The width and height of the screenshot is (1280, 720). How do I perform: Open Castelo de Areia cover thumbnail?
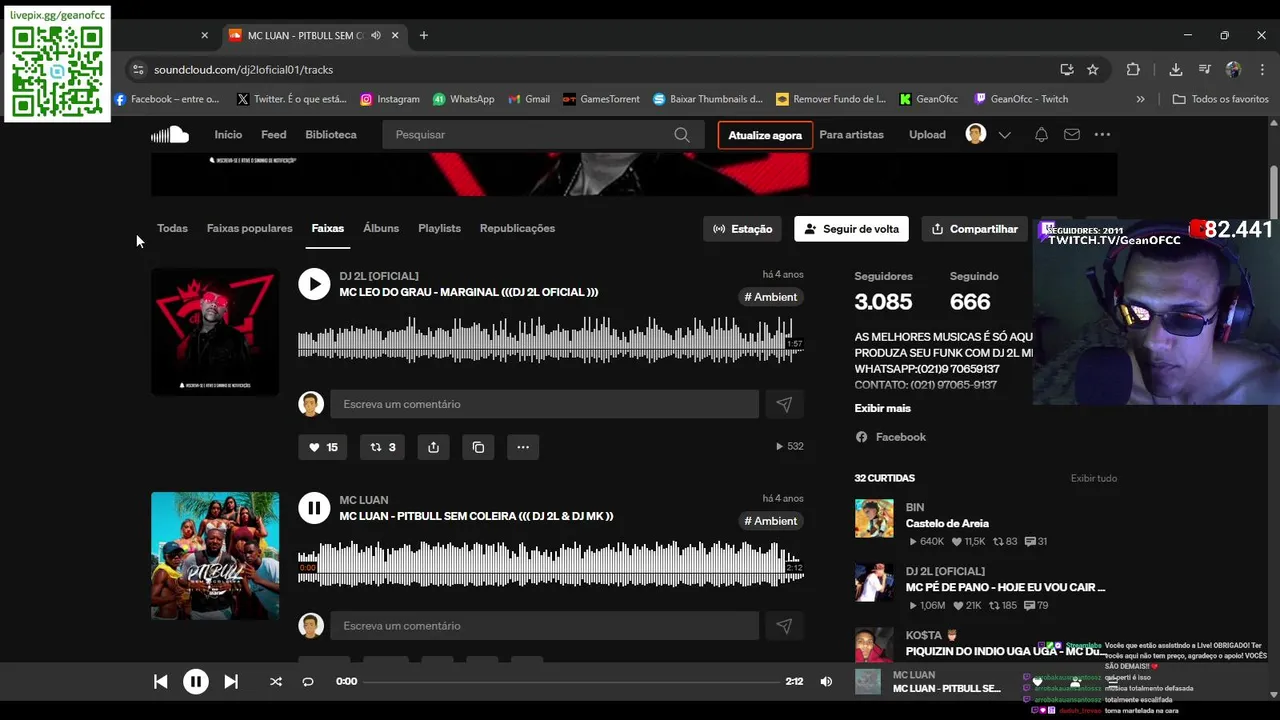874,518
